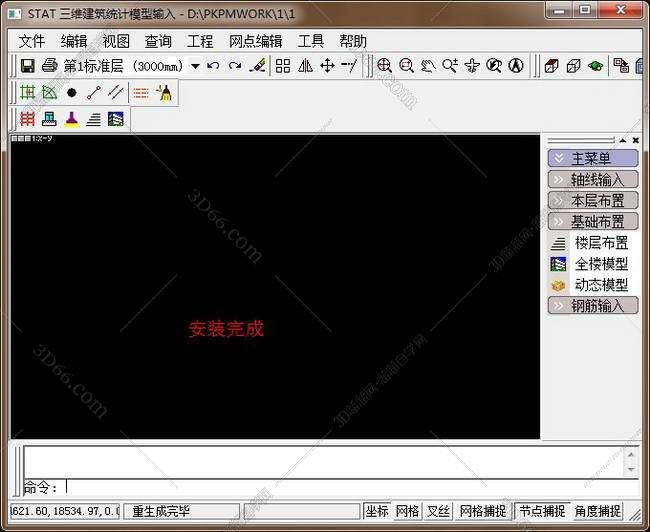Click the trim/extend line icon
The width and height of the screenshot is (650, 532).
[x=349, y=66]
